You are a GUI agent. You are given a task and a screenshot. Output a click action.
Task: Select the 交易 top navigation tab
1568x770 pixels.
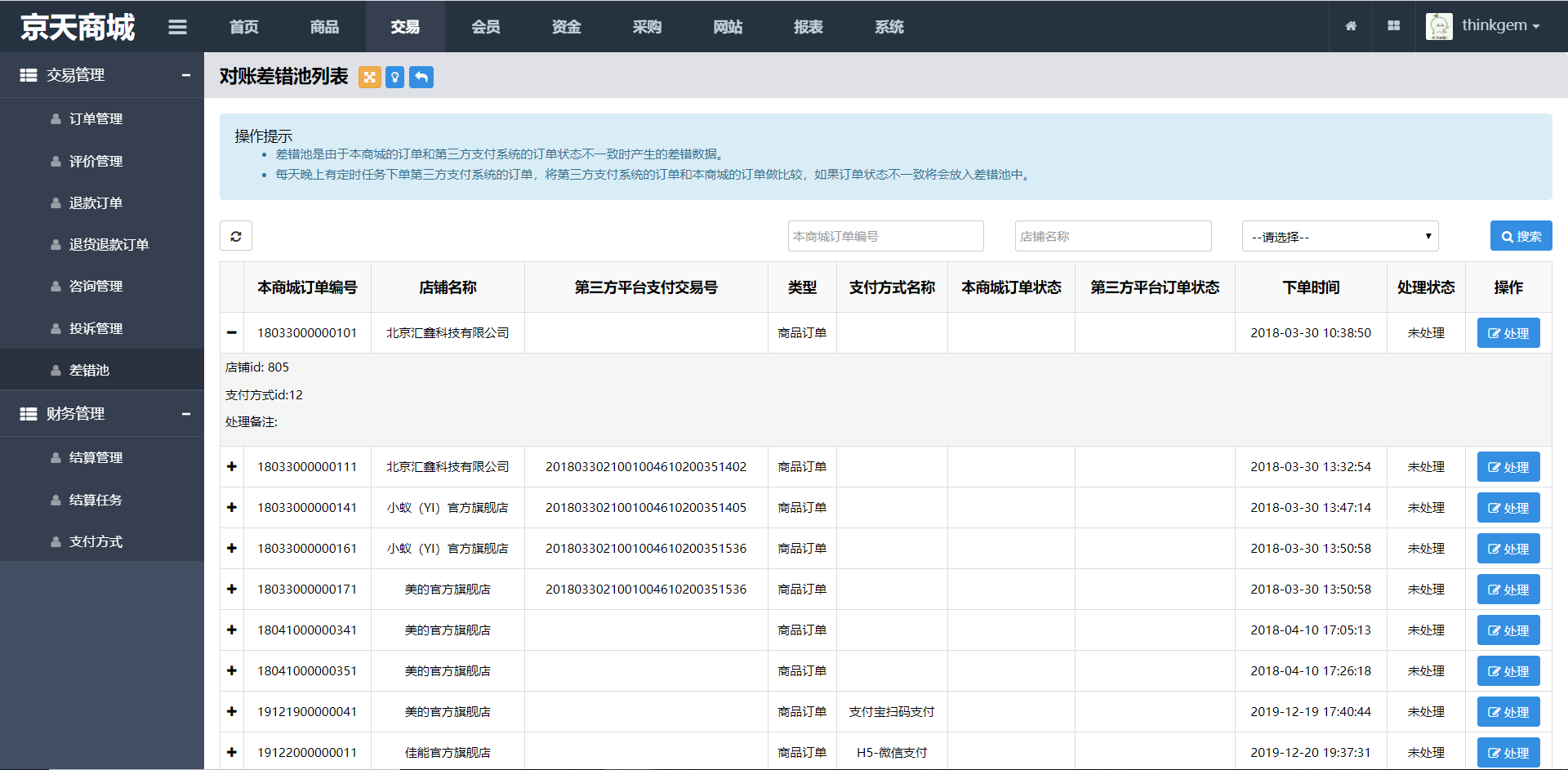tap(405, 27)
